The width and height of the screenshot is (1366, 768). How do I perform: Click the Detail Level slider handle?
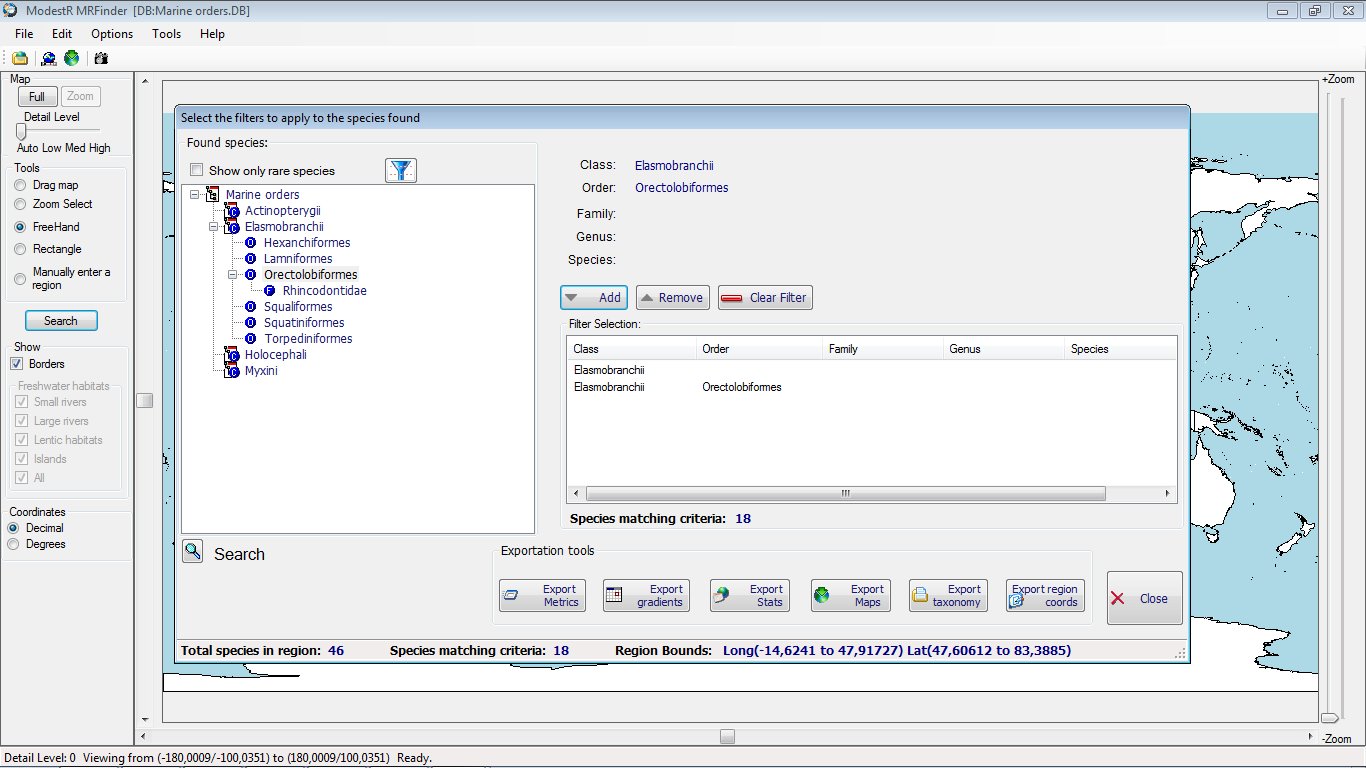tap(21, 131)
